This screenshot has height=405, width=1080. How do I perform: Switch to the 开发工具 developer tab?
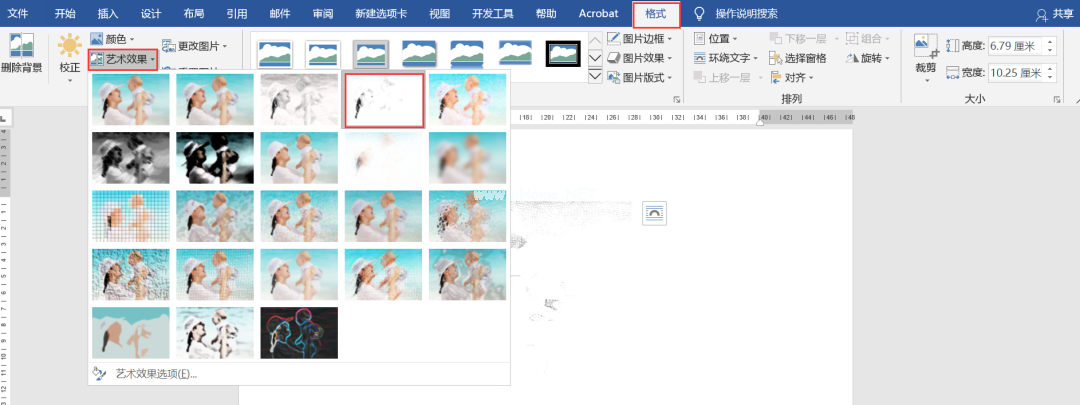click(493, 14)
